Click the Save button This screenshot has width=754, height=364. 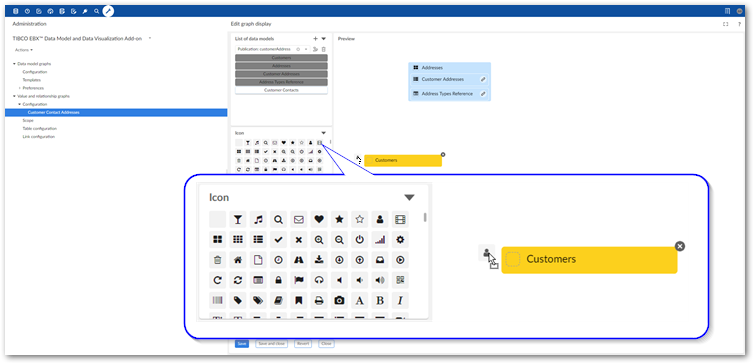point(242,344)
